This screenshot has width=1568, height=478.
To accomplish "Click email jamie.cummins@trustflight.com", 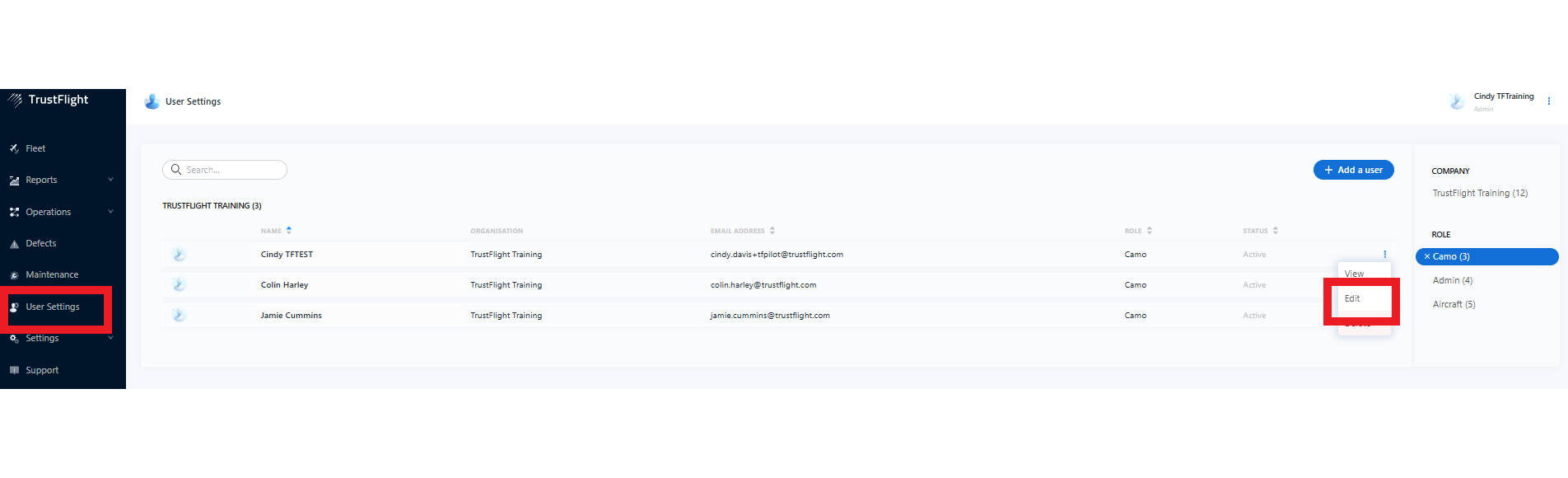I will [x=770, y=316].
